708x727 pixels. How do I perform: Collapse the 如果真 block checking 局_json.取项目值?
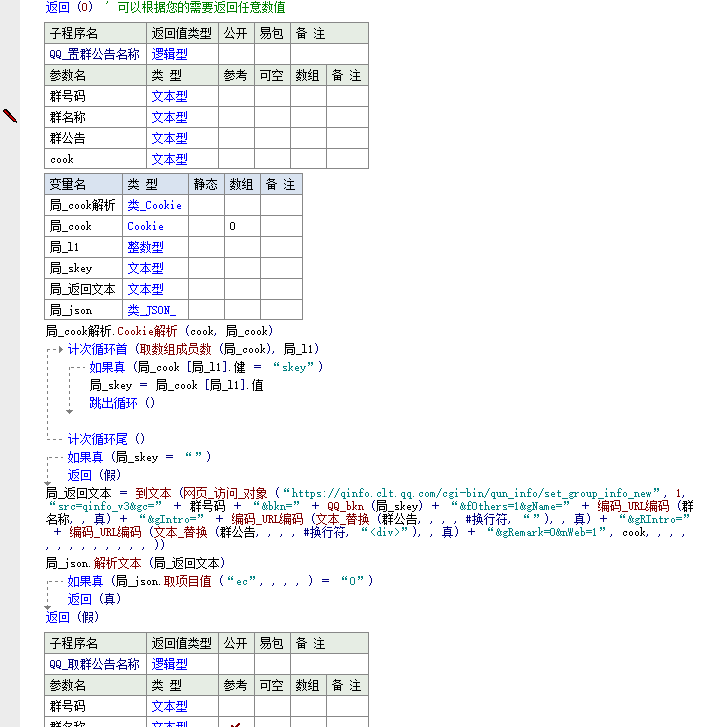point(59,581)
